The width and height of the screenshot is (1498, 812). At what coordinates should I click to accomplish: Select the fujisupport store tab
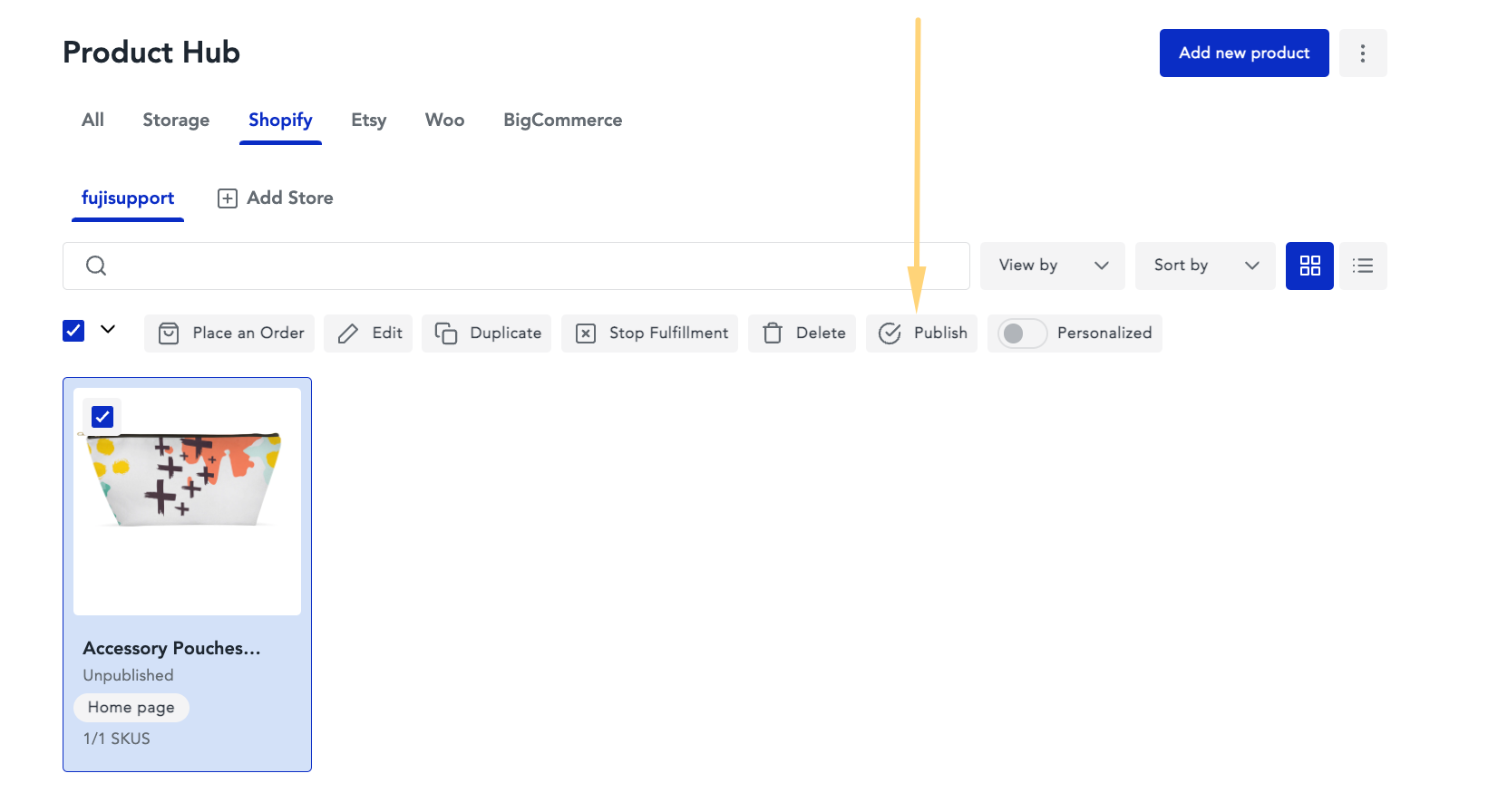click(x=128, y=198)
